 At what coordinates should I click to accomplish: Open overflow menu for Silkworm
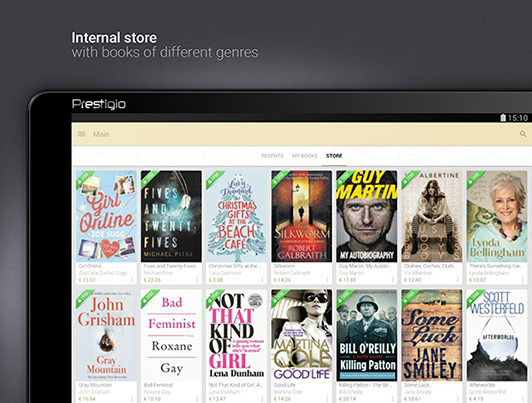tap(327, 280)
